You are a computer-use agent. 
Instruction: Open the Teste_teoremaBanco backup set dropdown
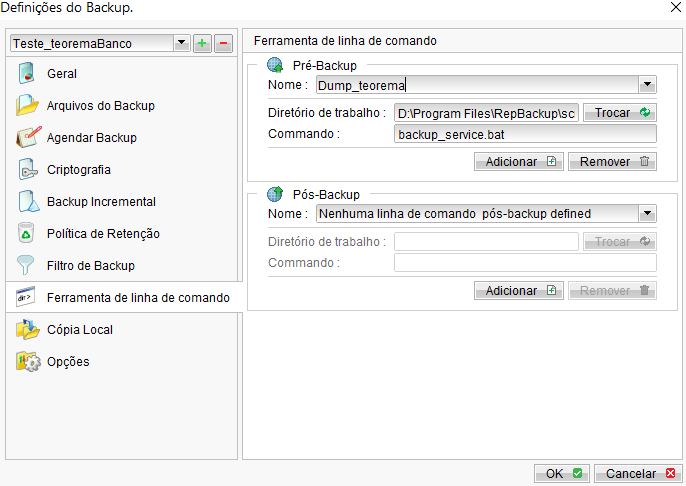click(x=182, y=43)
